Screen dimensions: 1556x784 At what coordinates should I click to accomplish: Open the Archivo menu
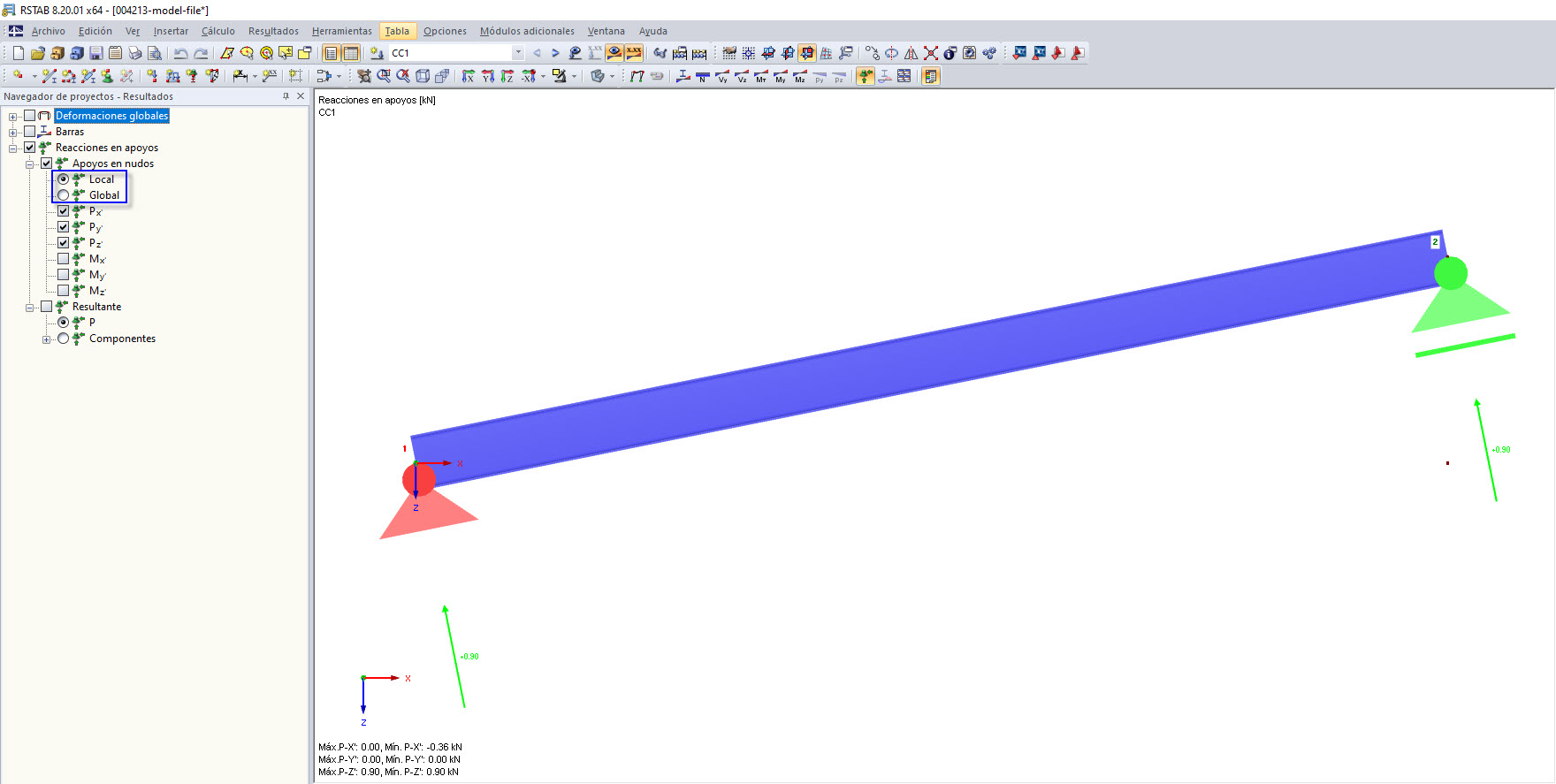(49, 31)
